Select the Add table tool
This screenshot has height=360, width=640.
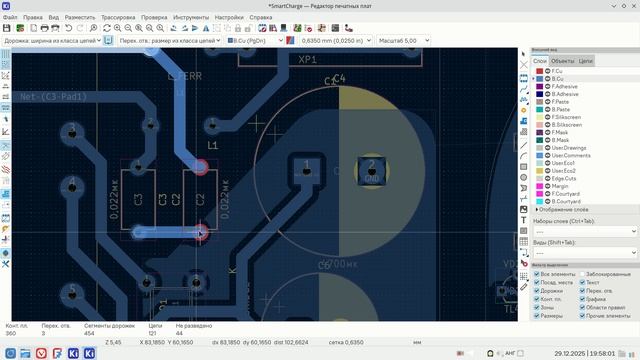point(524,242)
